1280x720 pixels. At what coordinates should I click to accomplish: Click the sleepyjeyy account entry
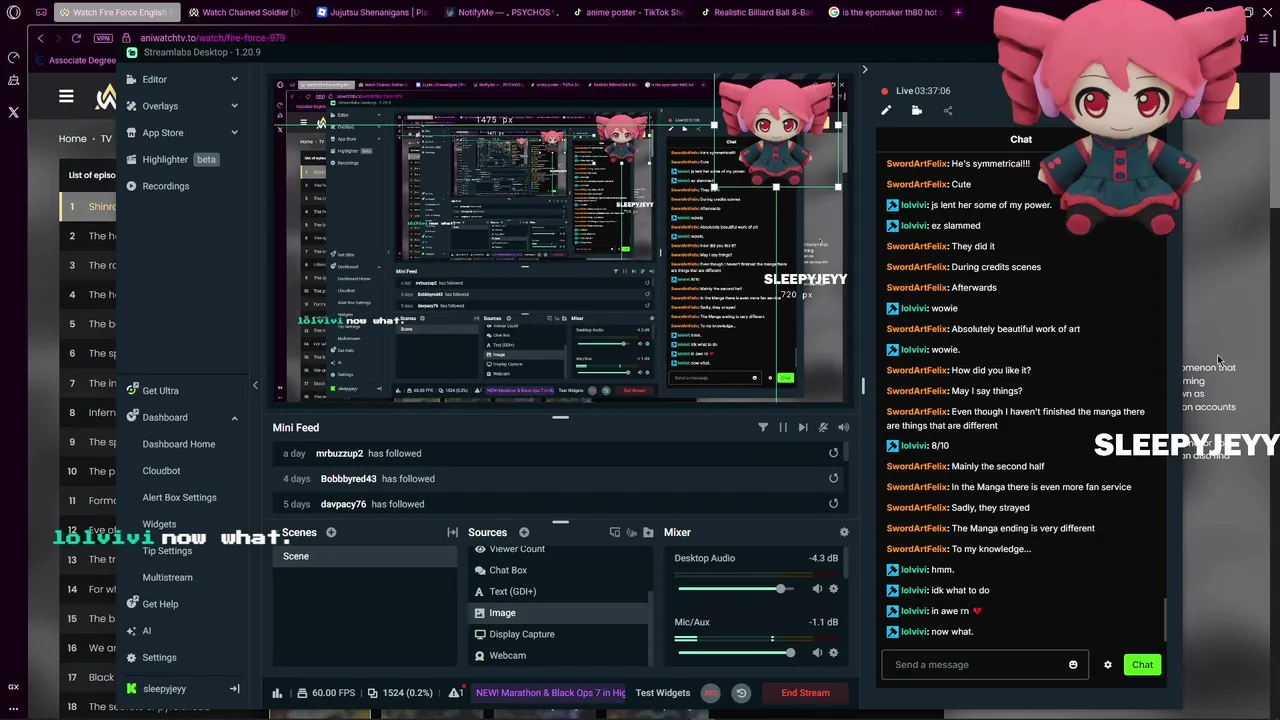coord(164,689)
